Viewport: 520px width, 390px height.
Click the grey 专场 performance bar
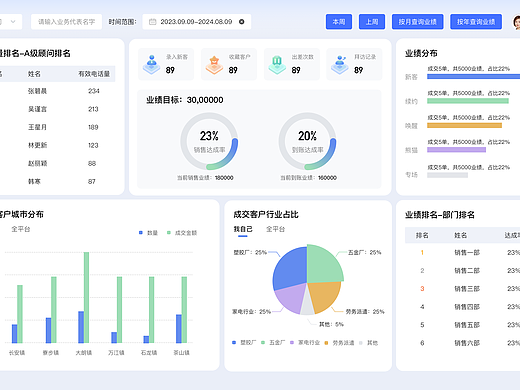(447, 175)
